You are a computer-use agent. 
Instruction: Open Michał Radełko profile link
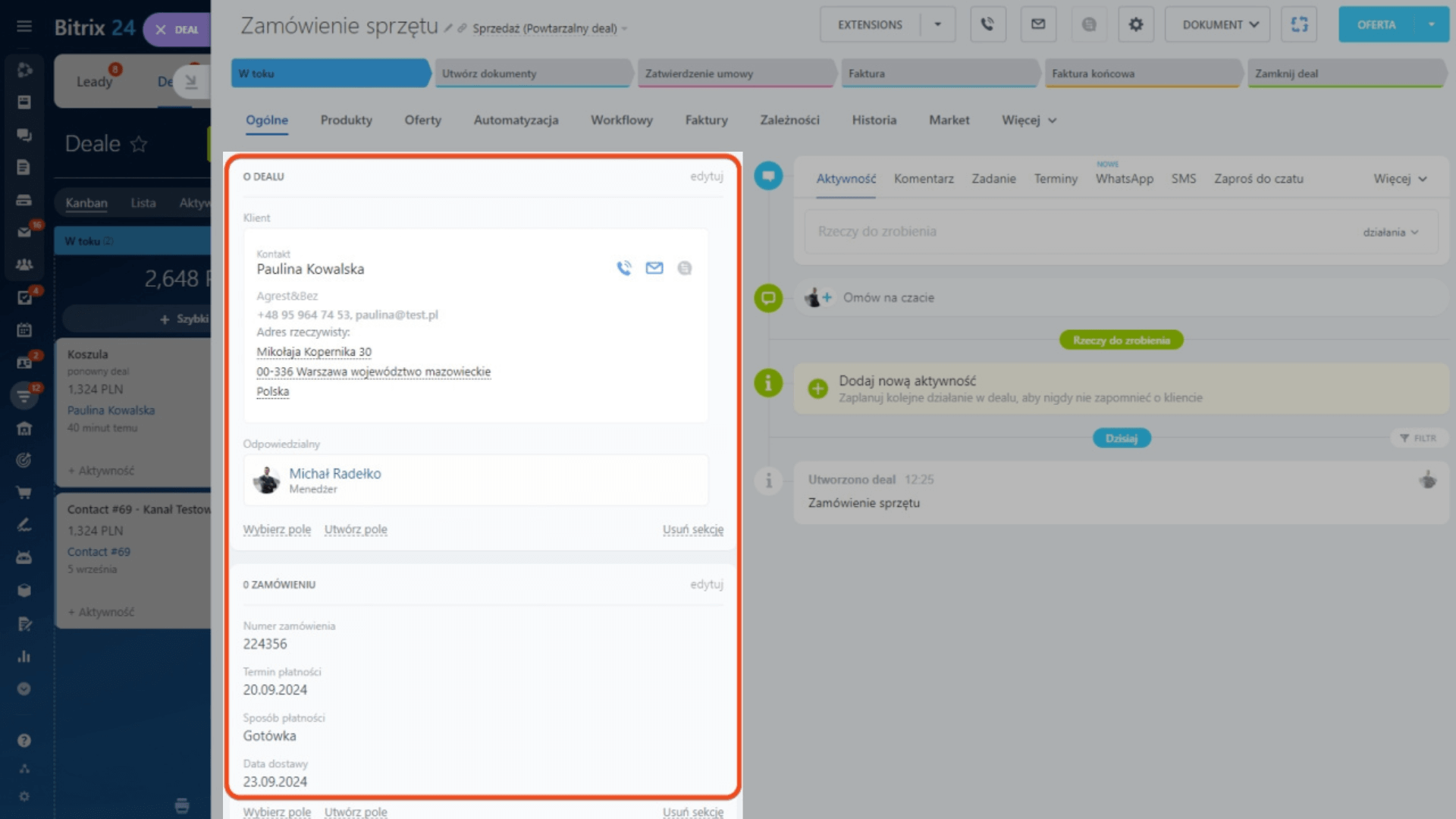pyautogui.click(x=334, y=474)
